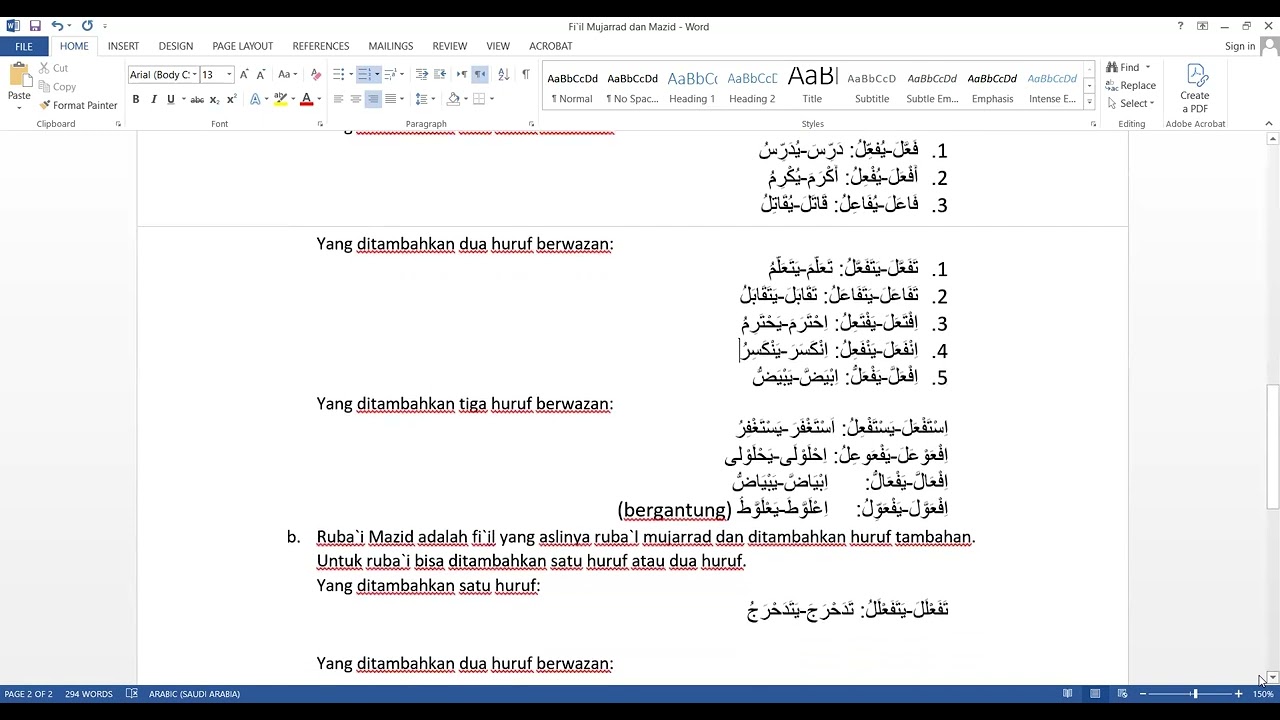Viewport: 1280px width, 720px height.
Task: Create a PDF with Adobe Acrobat
Action: point(1194,88)
